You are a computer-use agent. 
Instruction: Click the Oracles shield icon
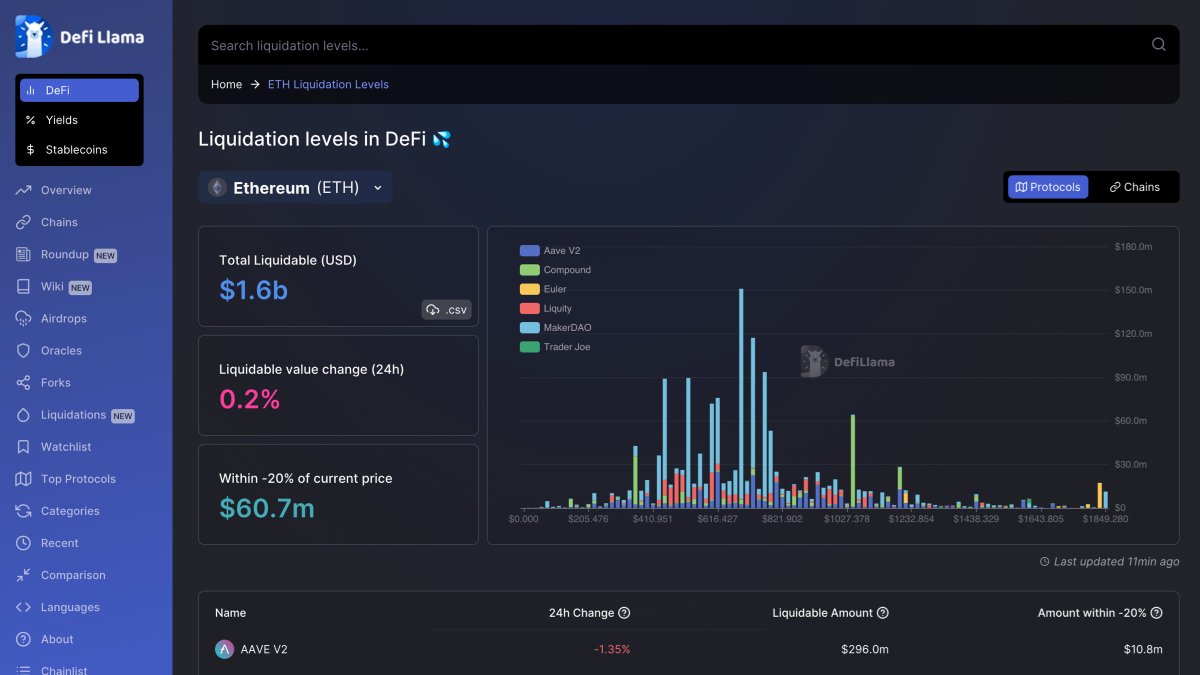(23, 350)
